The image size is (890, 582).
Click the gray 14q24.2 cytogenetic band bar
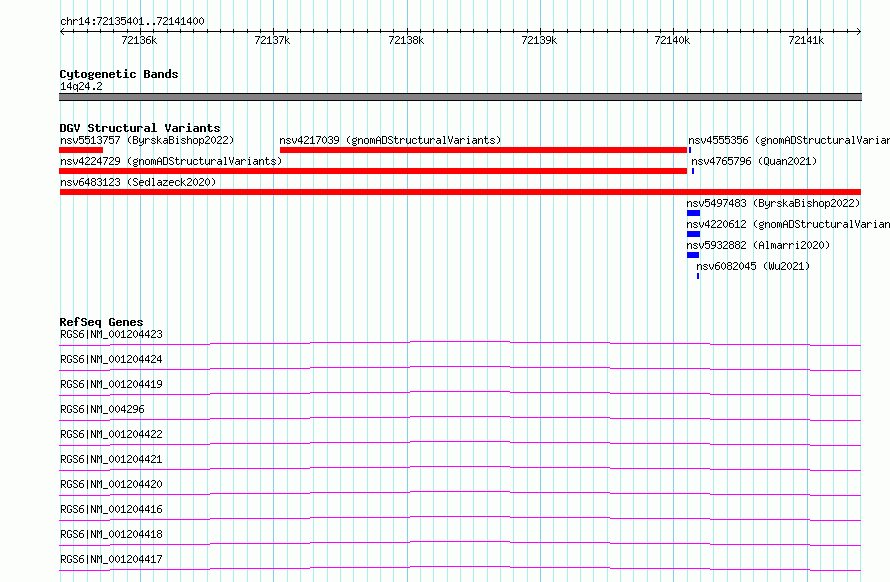[x=460, y=97]
